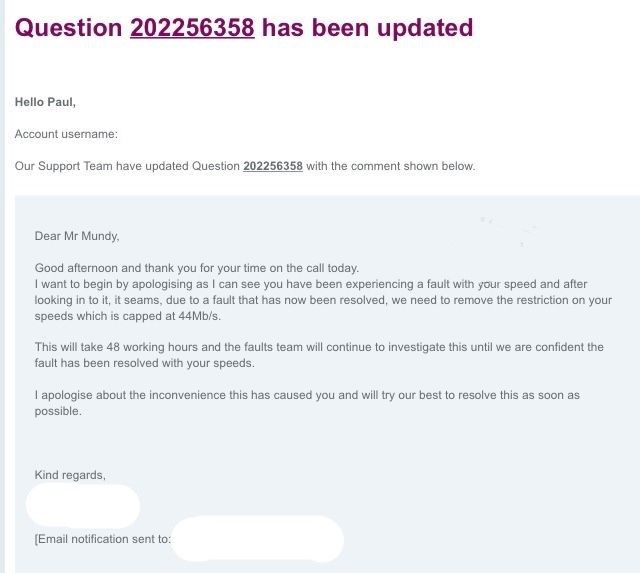Select the "Dear Mr Mundy," salutation
This screenshot has height=573, width=640.
(x=77, y=236)
